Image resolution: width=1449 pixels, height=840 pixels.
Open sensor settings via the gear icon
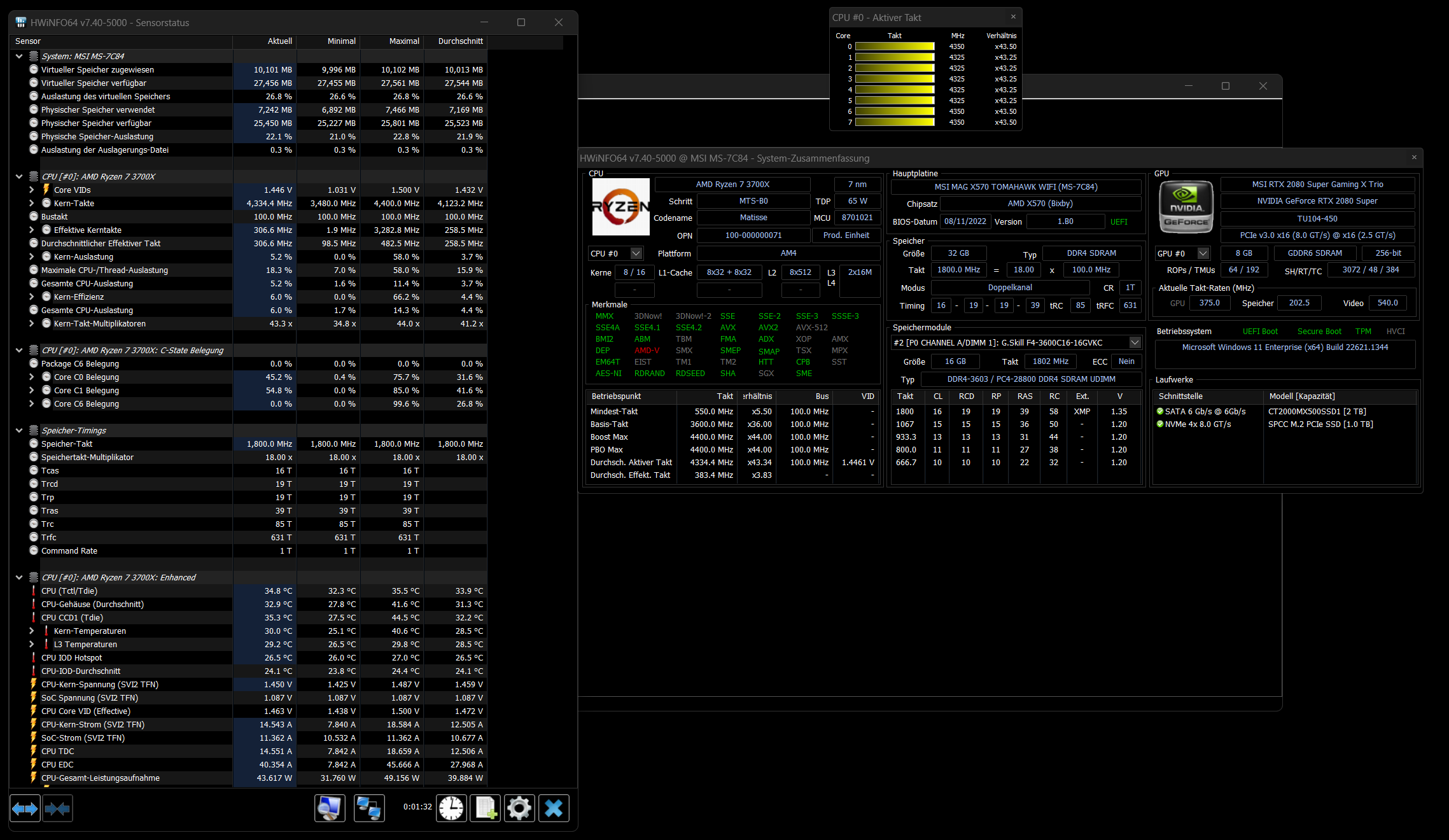tap(519, 808)
